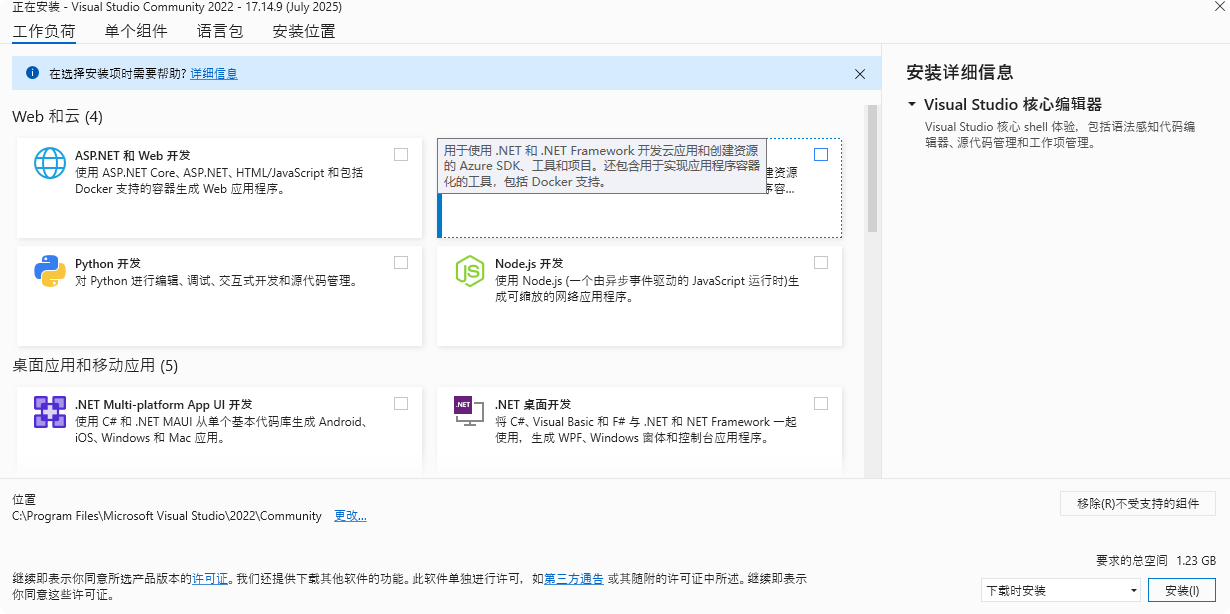
Task: Open the 安装位置 tab
Action: pos(304,31)
